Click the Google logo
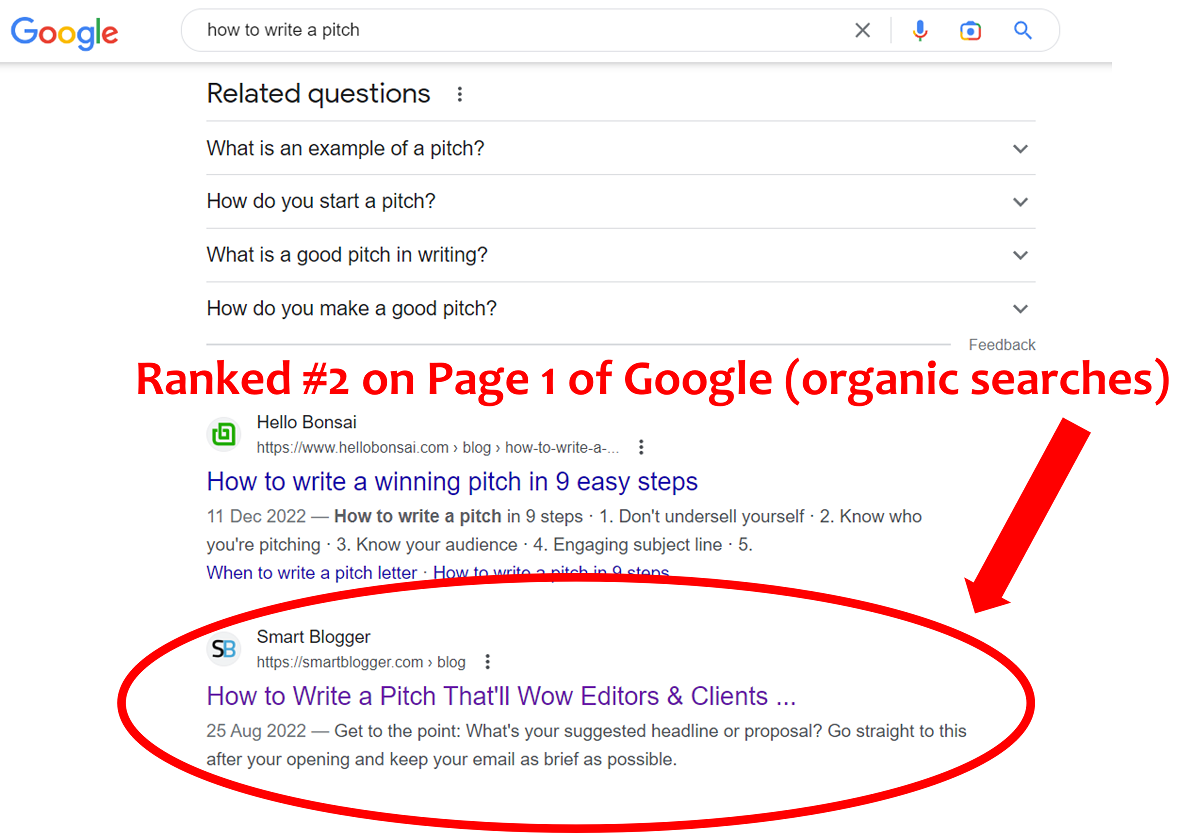The image size is (1200, 833). (64, 32)
